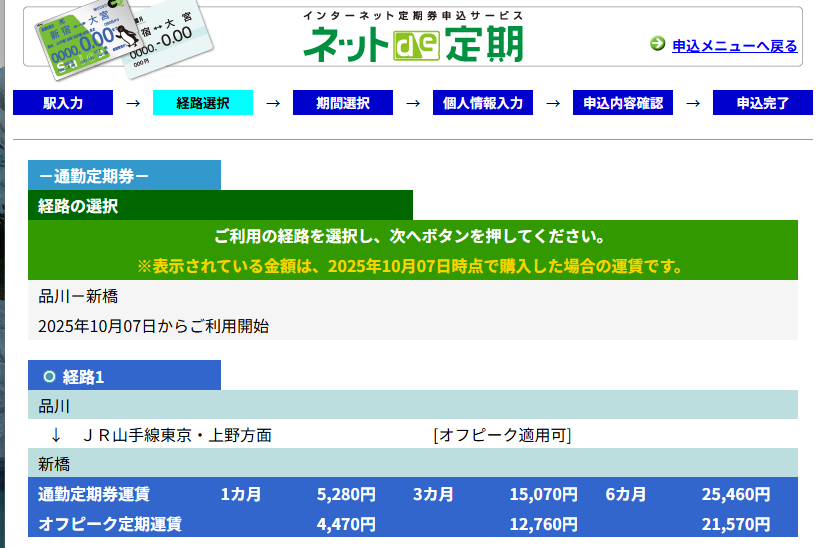Select the 1カ月 fare 5,280円
Screen dimensions: 819x548
tap(345, 494)
